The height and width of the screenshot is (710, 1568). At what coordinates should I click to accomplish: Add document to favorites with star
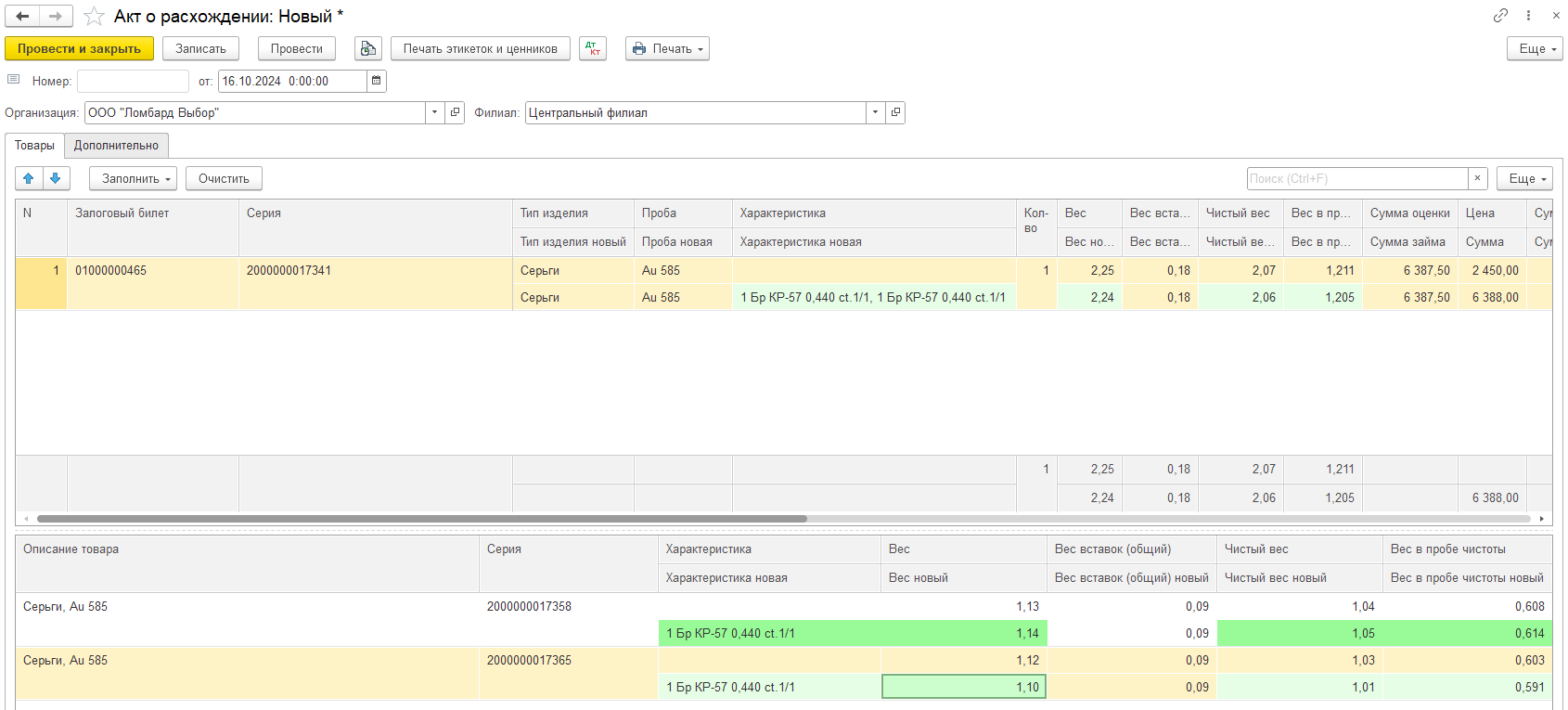tap(94, 17)
